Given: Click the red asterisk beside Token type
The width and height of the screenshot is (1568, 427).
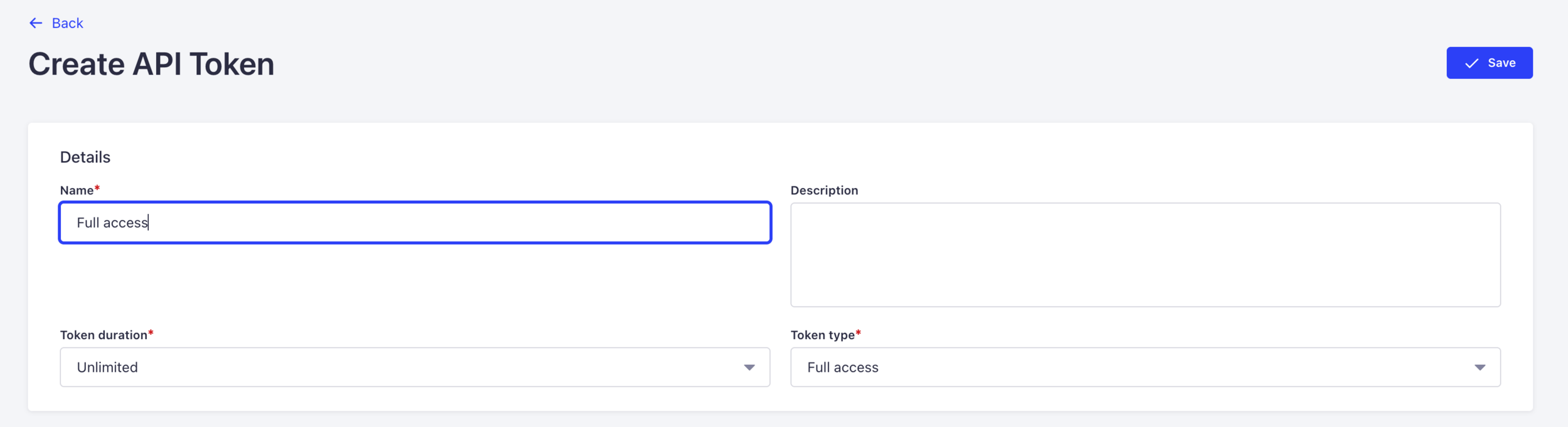Looking at the screenshot, I should tap(858, 332).
